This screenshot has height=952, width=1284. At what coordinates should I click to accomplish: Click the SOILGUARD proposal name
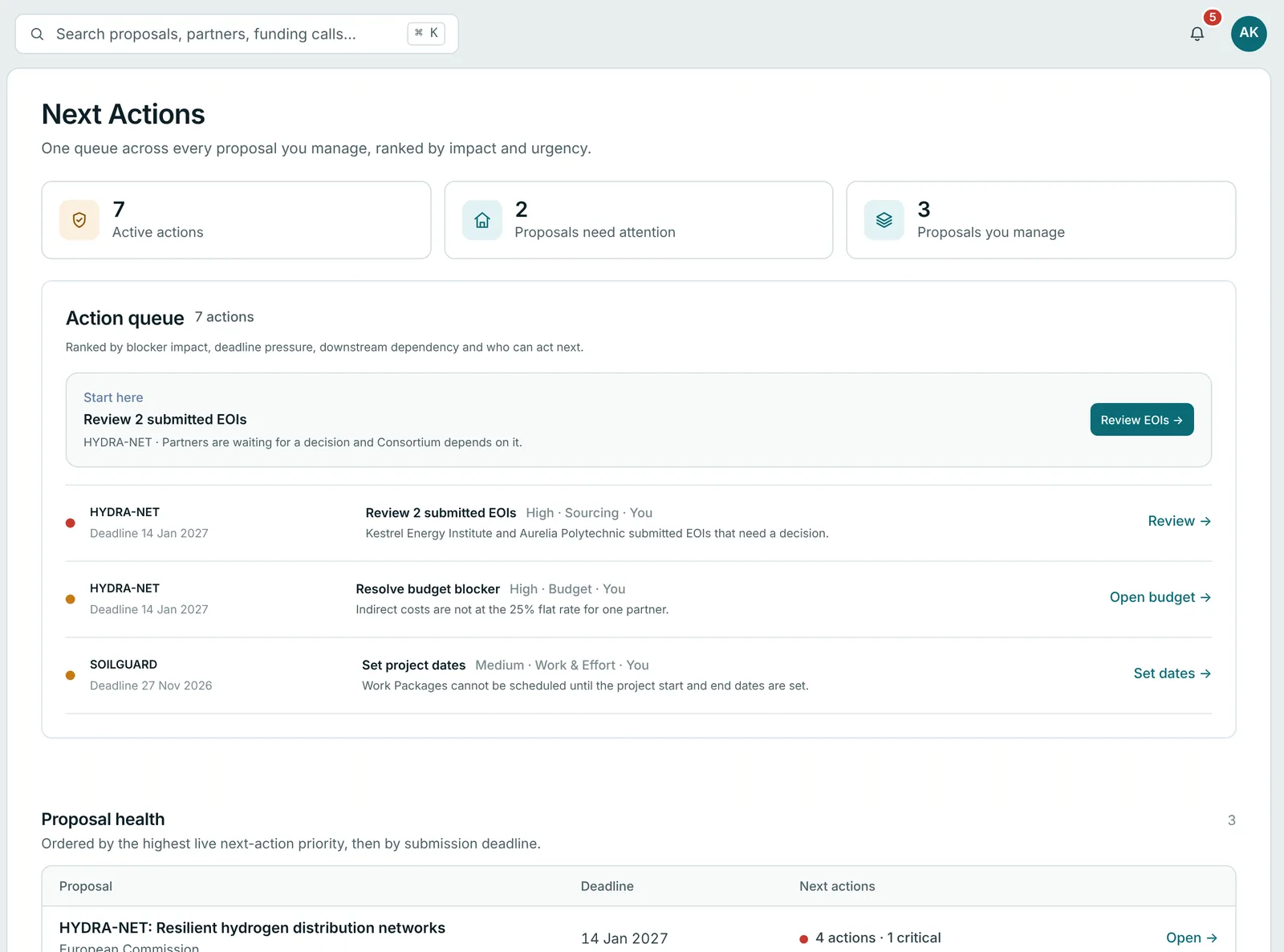click(124, 665)
